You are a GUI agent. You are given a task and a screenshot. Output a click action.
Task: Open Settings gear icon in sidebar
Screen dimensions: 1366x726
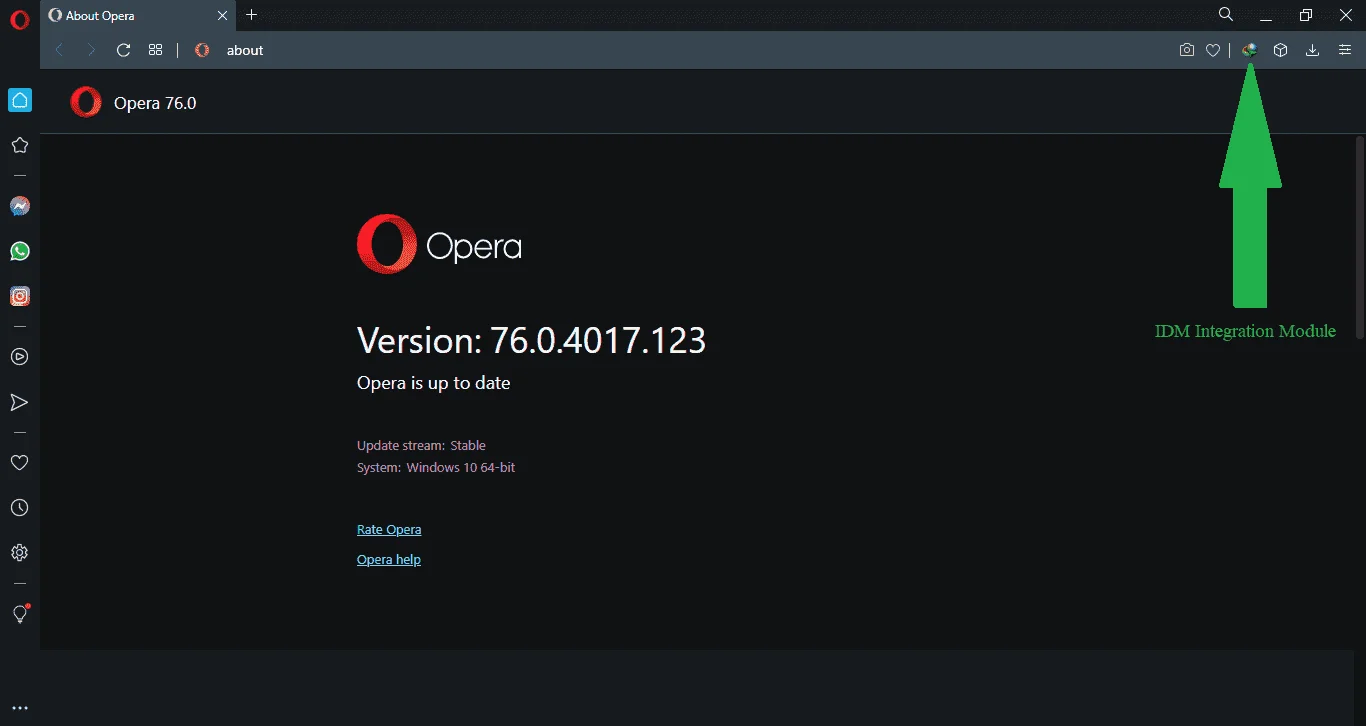(x=19, y=553)
